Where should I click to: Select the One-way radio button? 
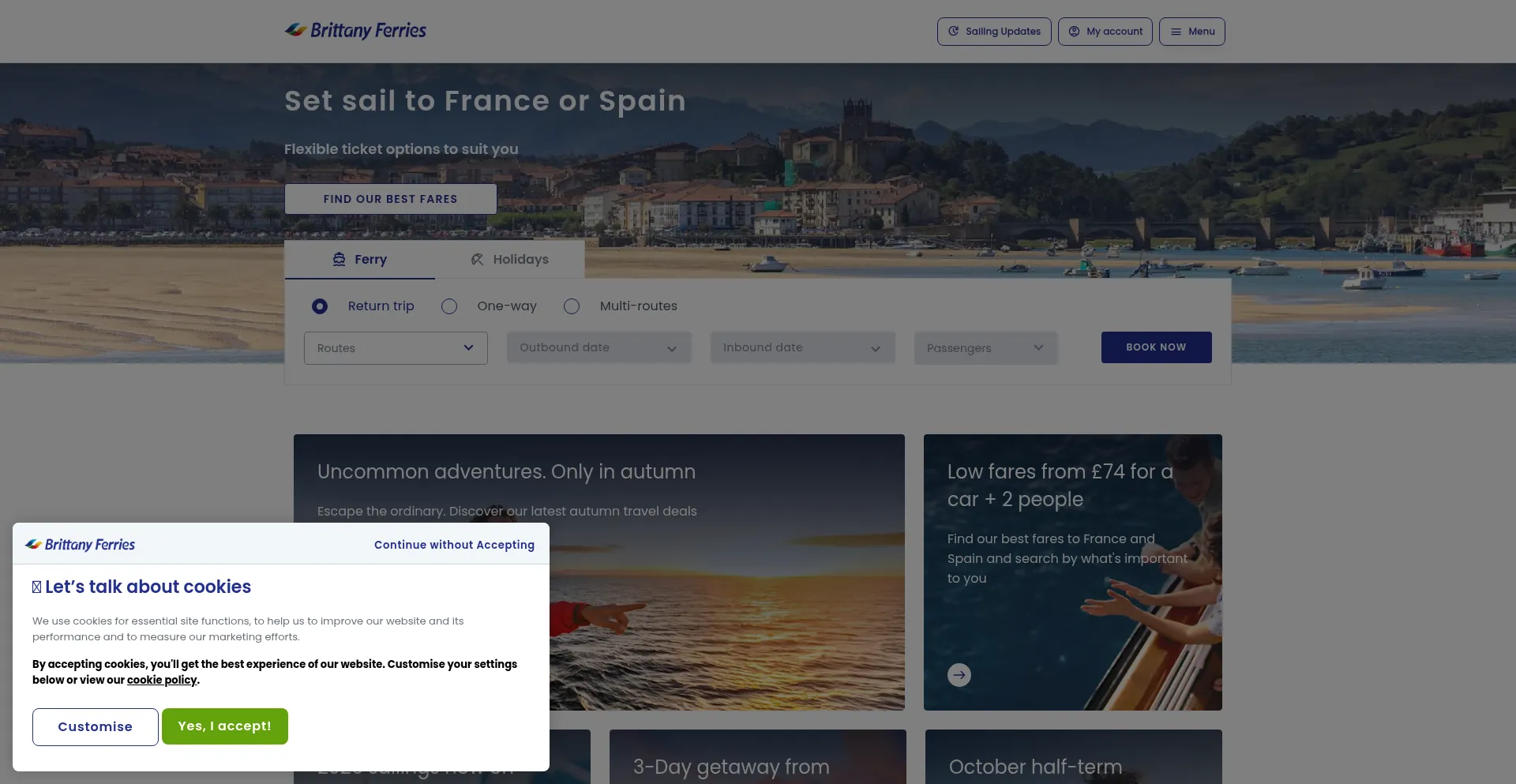[449, 306]
